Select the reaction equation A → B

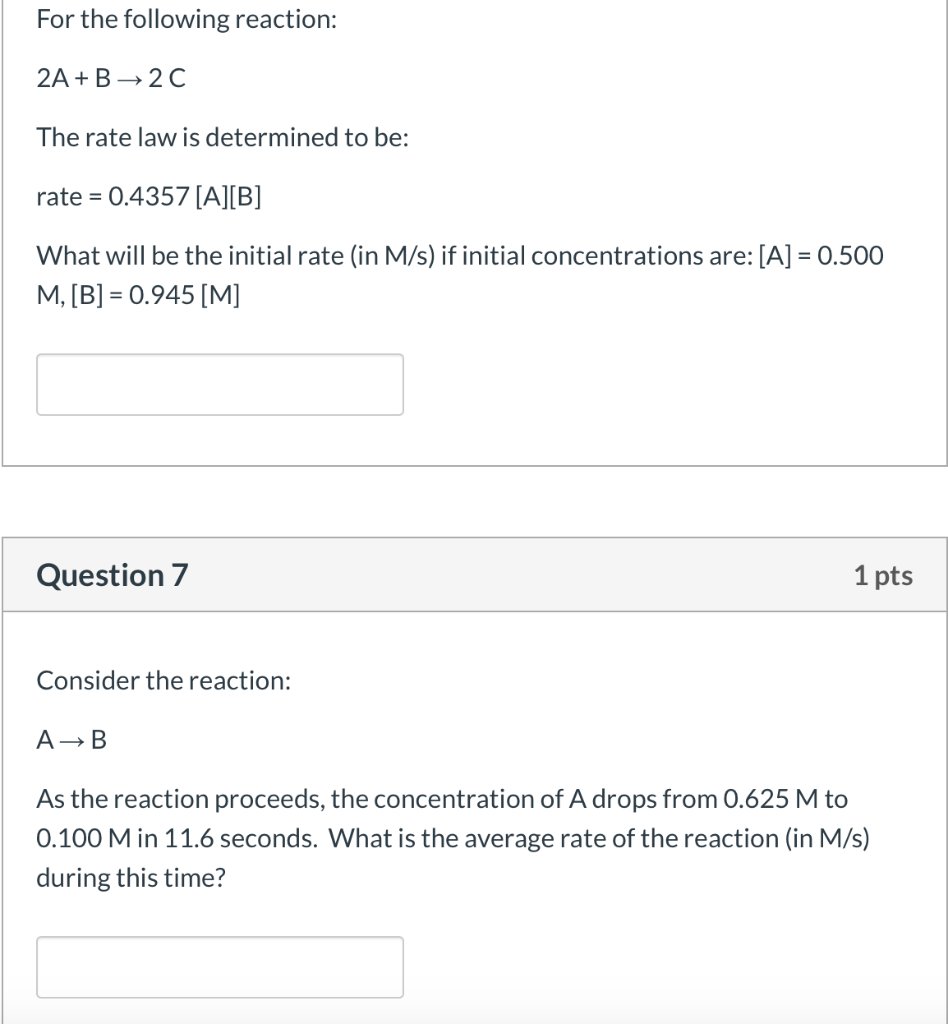click(67, 740)
